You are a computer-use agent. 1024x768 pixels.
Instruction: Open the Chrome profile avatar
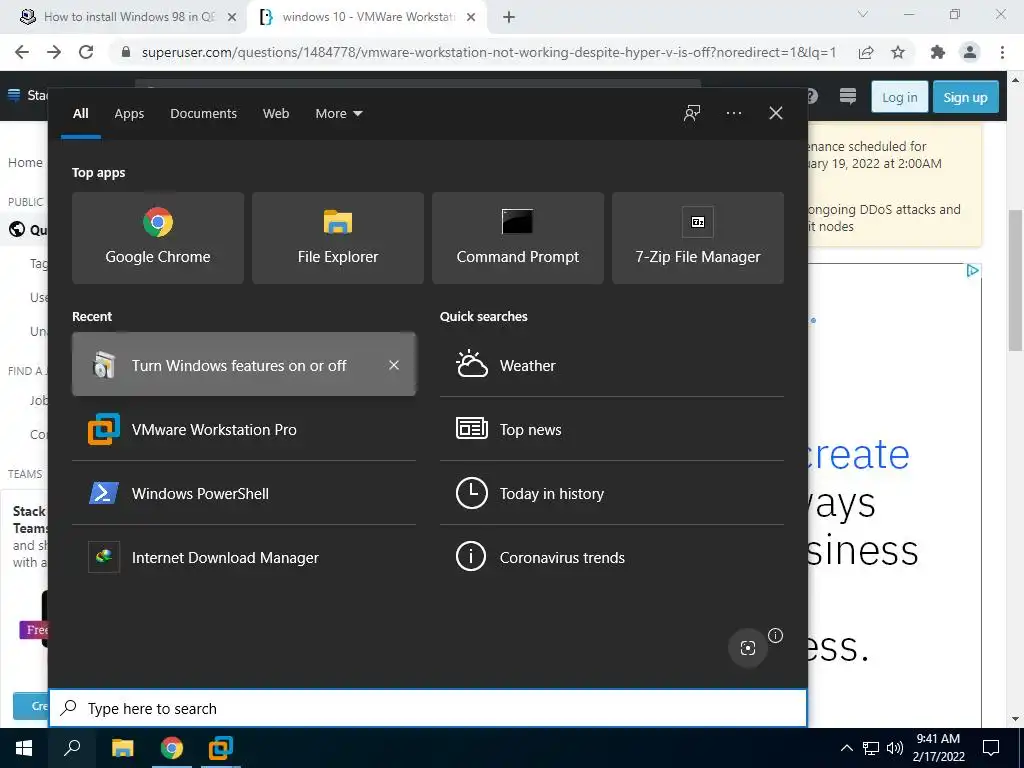[970, 52]
